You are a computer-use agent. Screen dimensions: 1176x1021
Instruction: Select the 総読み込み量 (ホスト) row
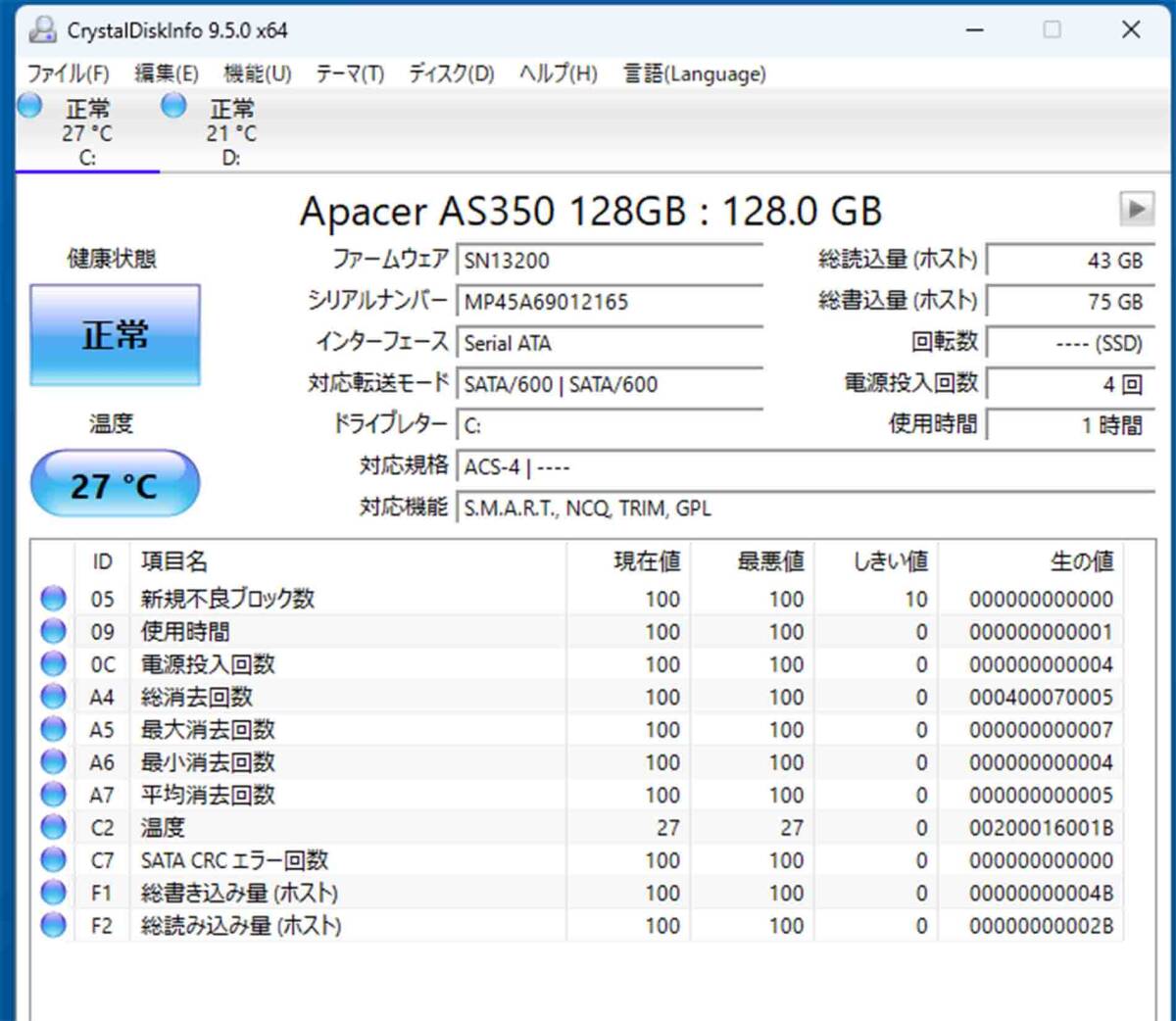(x=578, y=925)
